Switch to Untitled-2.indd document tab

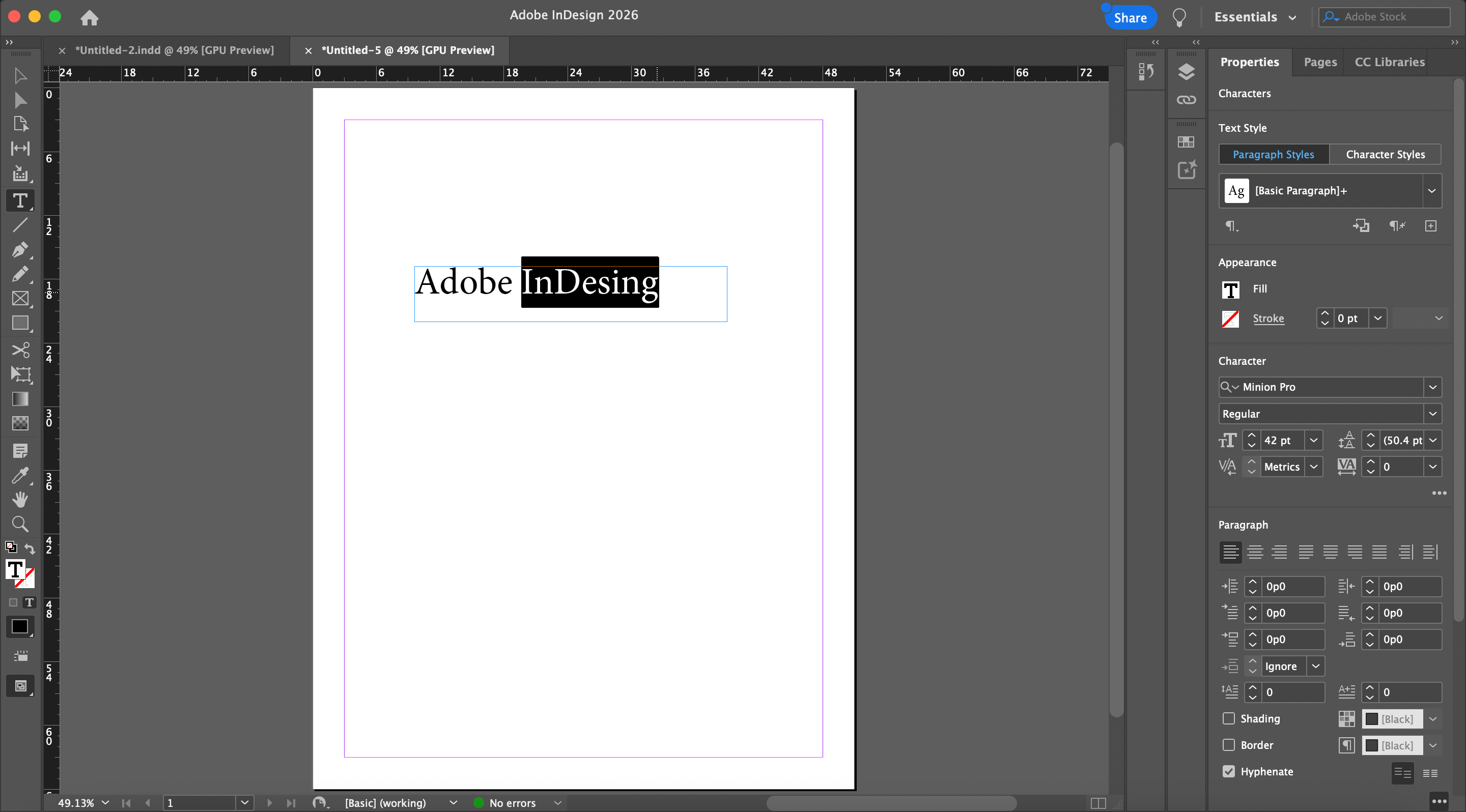(x=174, y=50)
